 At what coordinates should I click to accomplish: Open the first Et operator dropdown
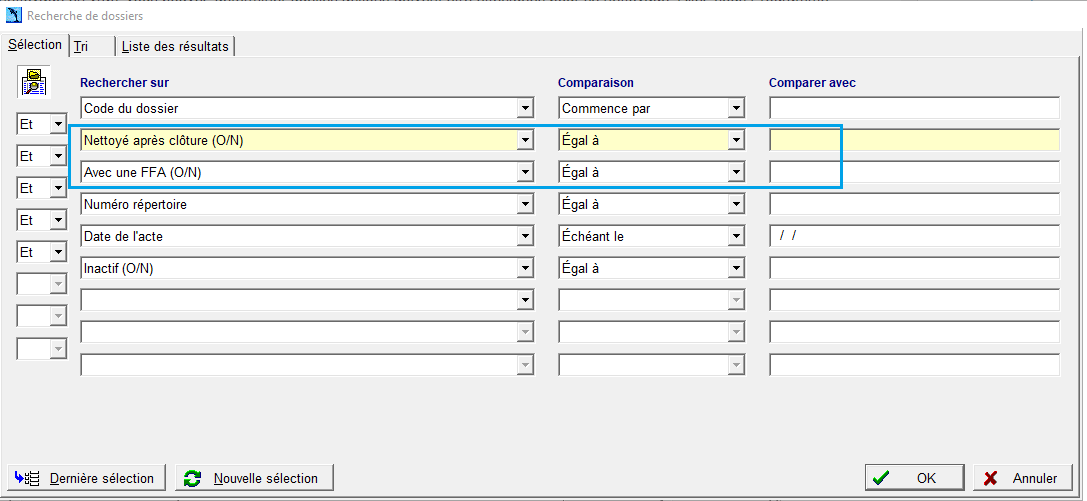pos(58,125)
